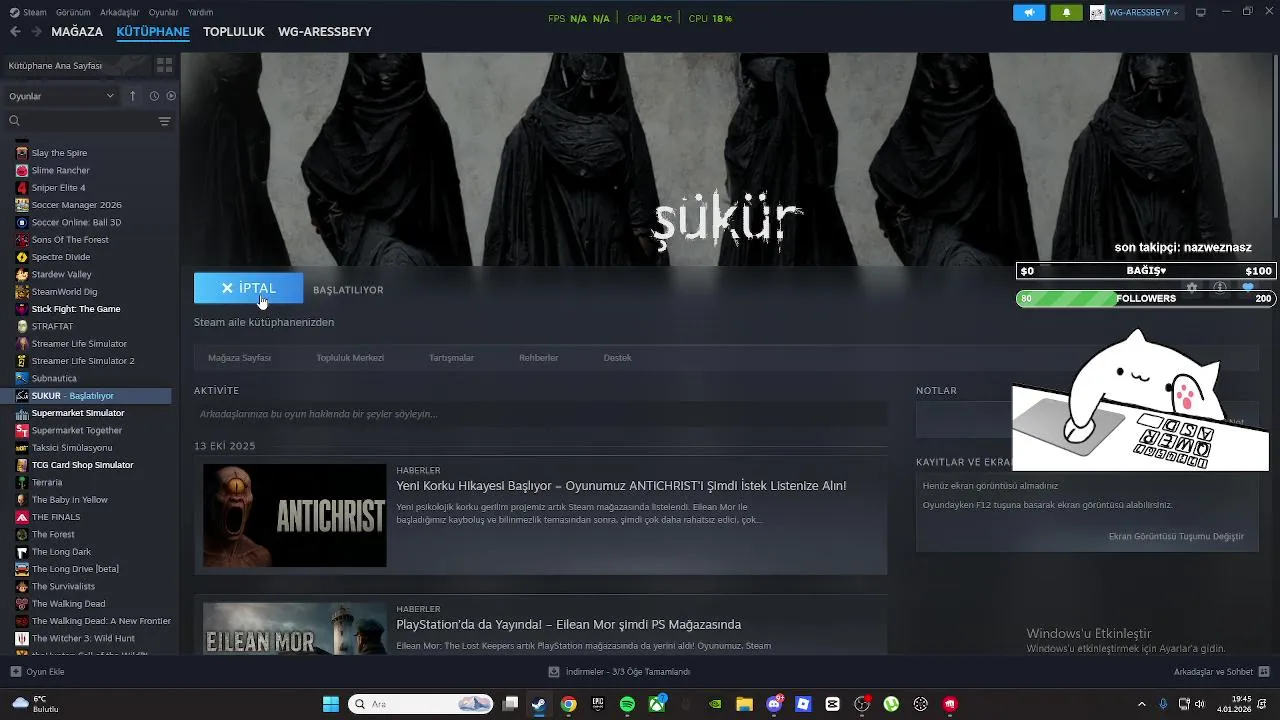
Task: Open ANTICHRIST news headline
Action: (621, 486)
